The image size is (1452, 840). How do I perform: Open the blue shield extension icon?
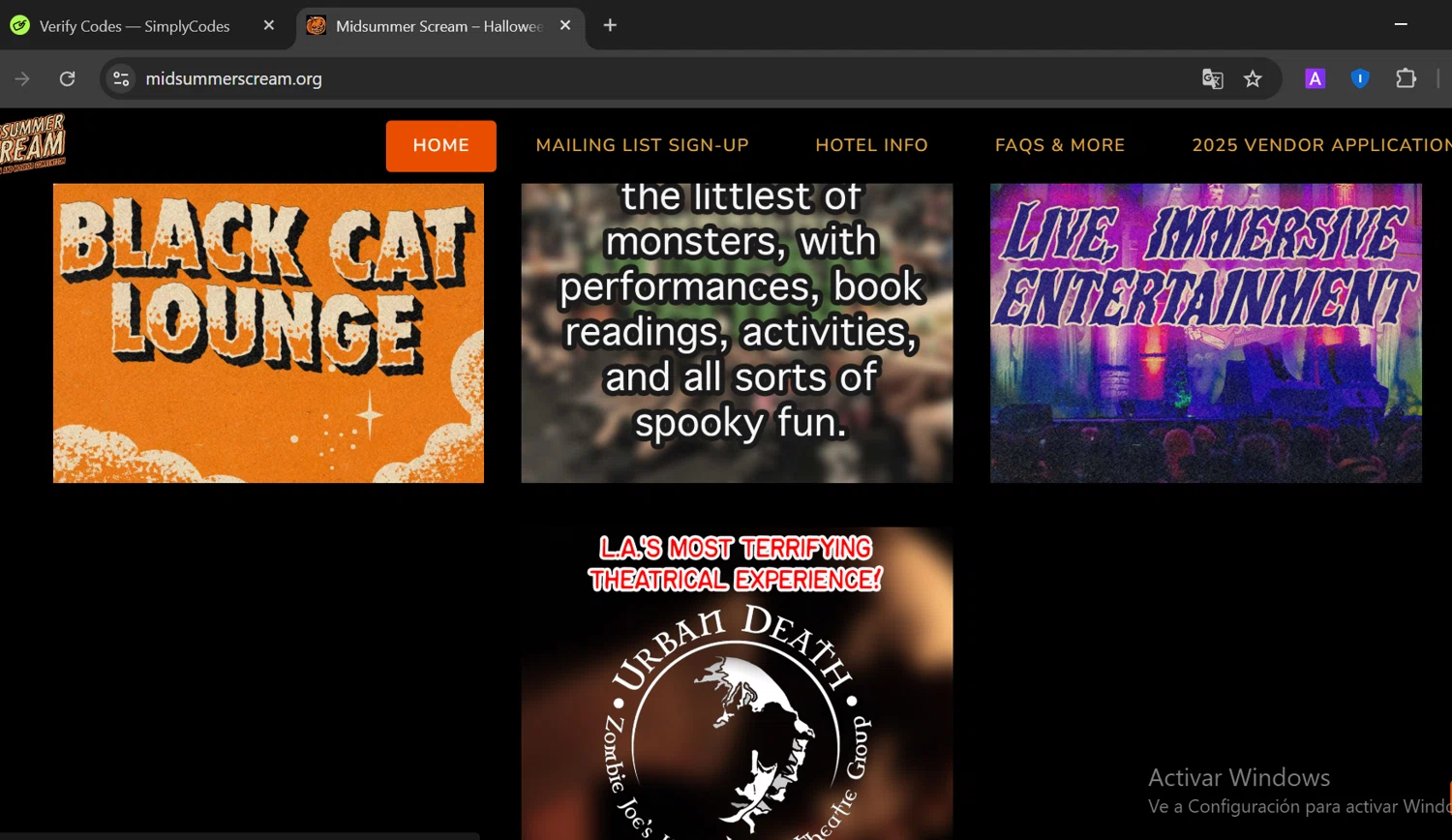pos(1360,78)
